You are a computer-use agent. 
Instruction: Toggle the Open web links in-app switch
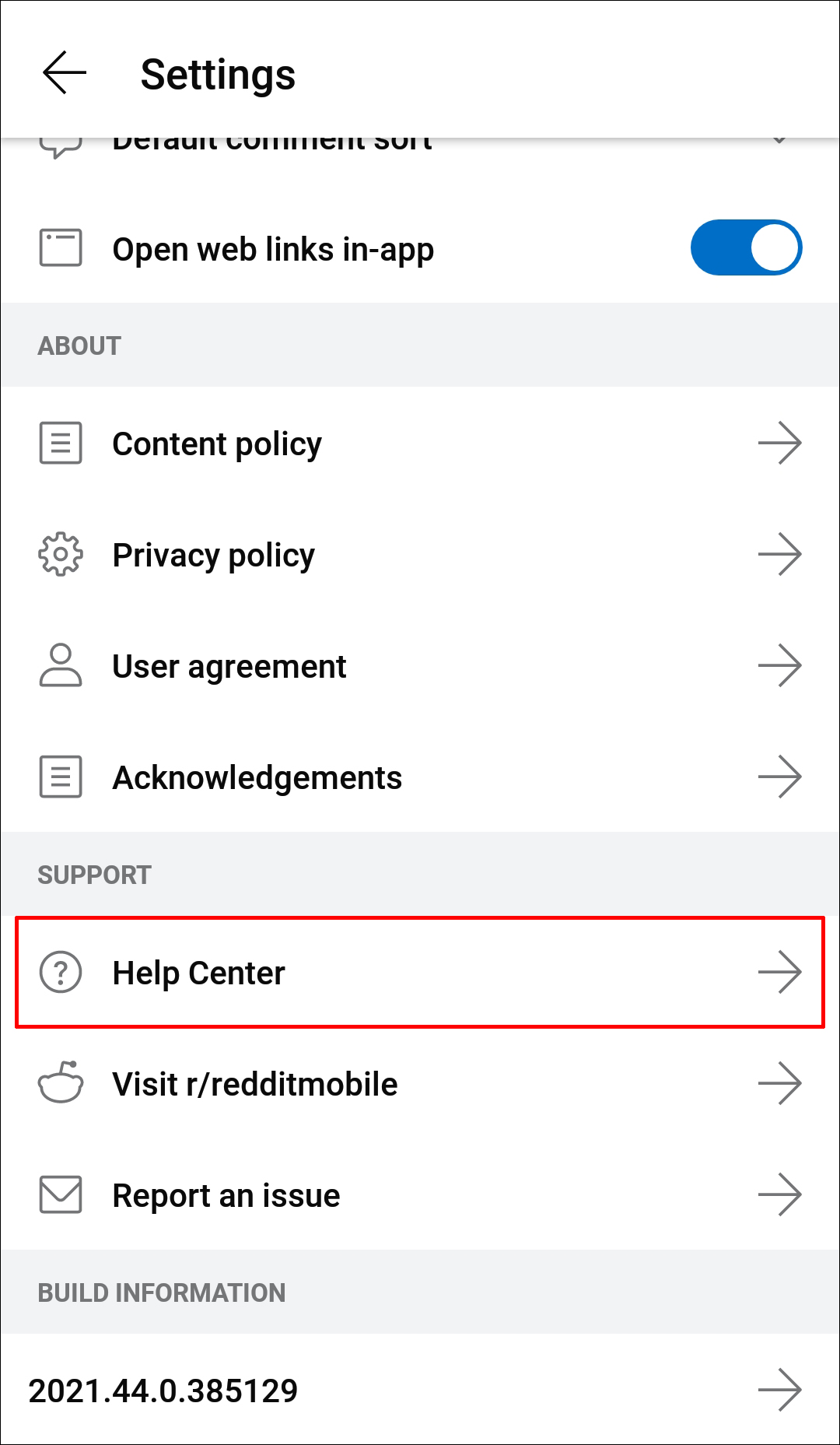coord(745,248)
